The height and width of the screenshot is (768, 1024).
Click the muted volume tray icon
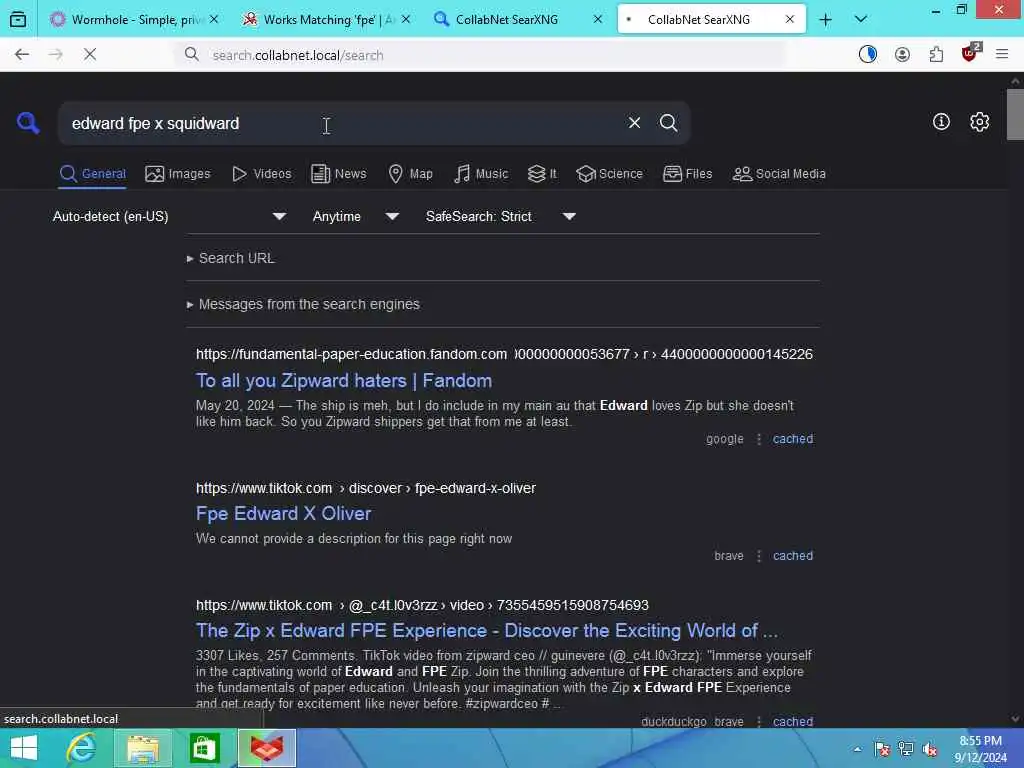(x=929, y=749)
